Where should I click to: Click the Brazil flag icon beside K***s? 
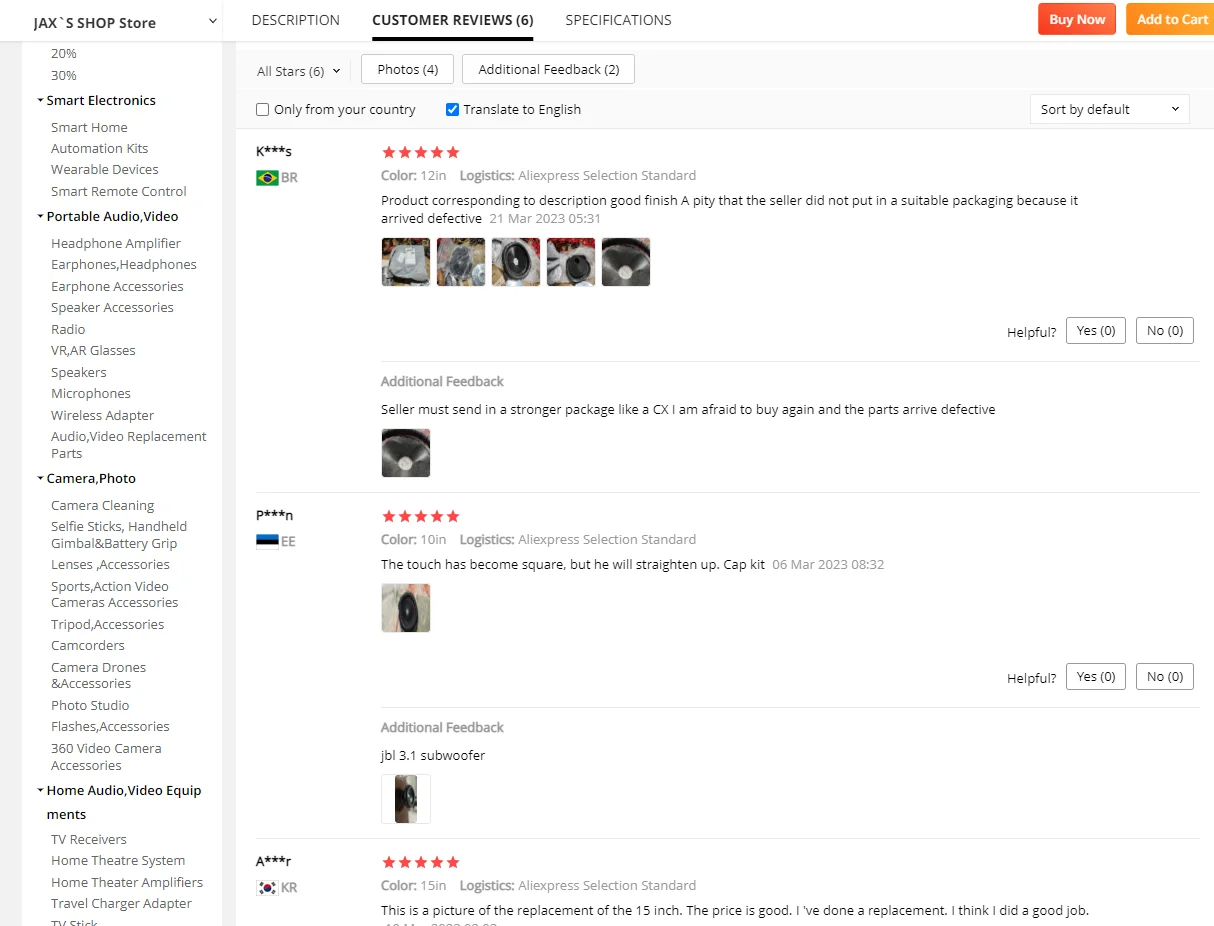[x=267, y=178]
